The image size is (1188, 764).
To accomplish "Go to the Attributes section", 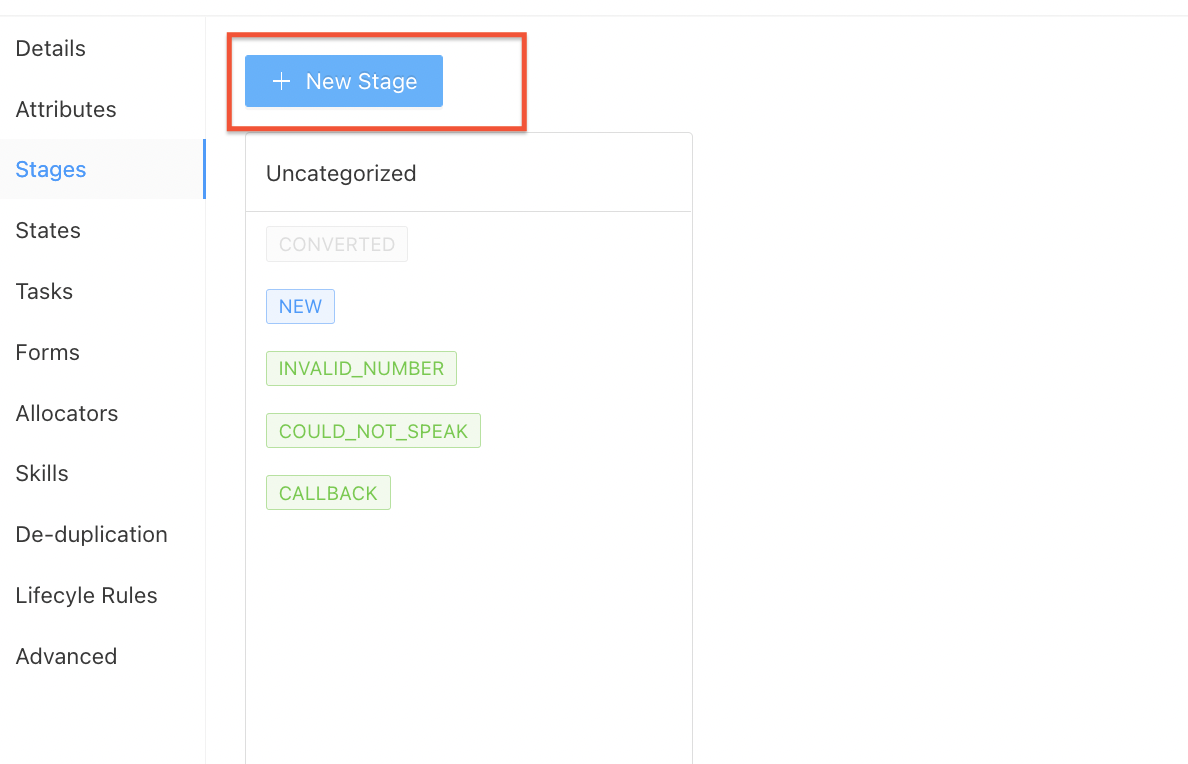I will pyautogui.click(x=66, y=109).
